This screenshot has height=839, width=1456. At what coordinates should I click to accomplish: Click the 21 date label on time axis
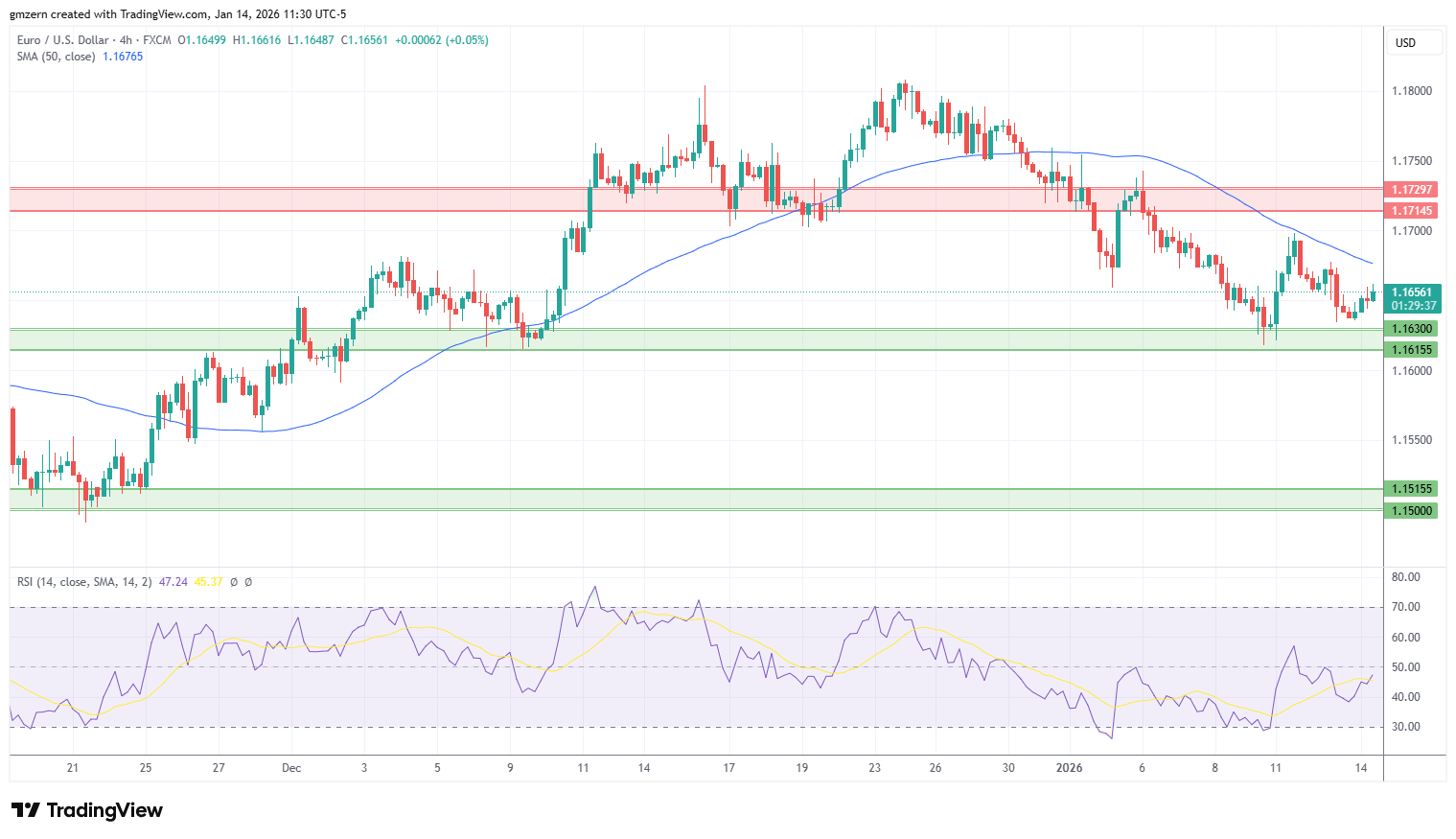click(73, 768)
